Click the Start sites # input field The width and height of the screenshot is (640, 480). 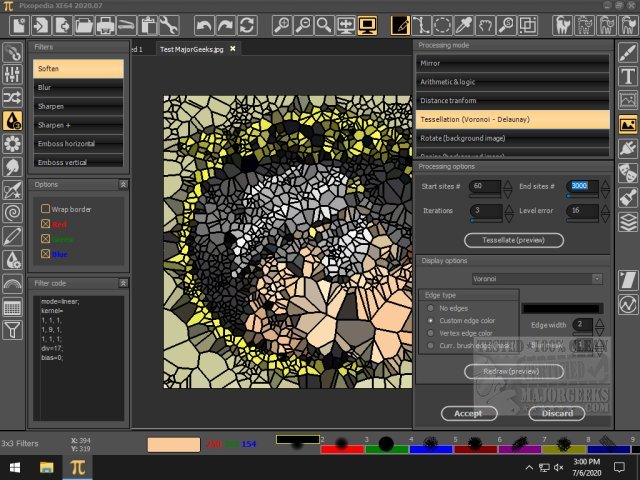[x=485, y=187]
